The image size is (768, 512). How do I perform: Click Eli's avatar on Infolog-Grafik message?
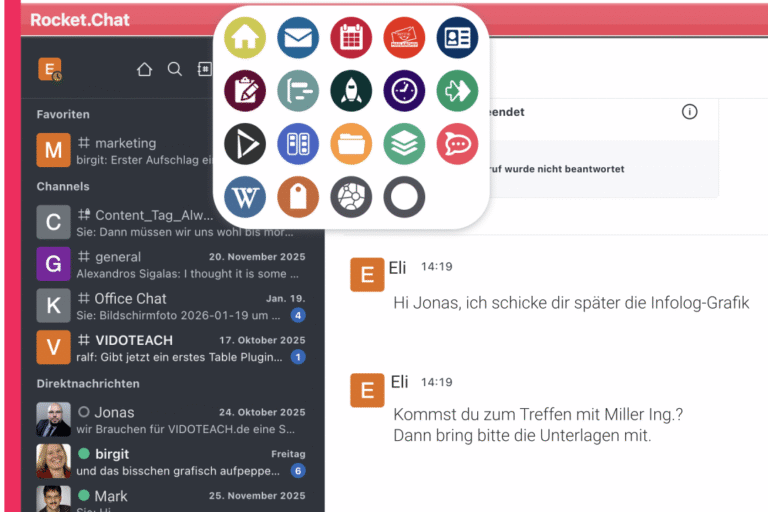(367, 274)
